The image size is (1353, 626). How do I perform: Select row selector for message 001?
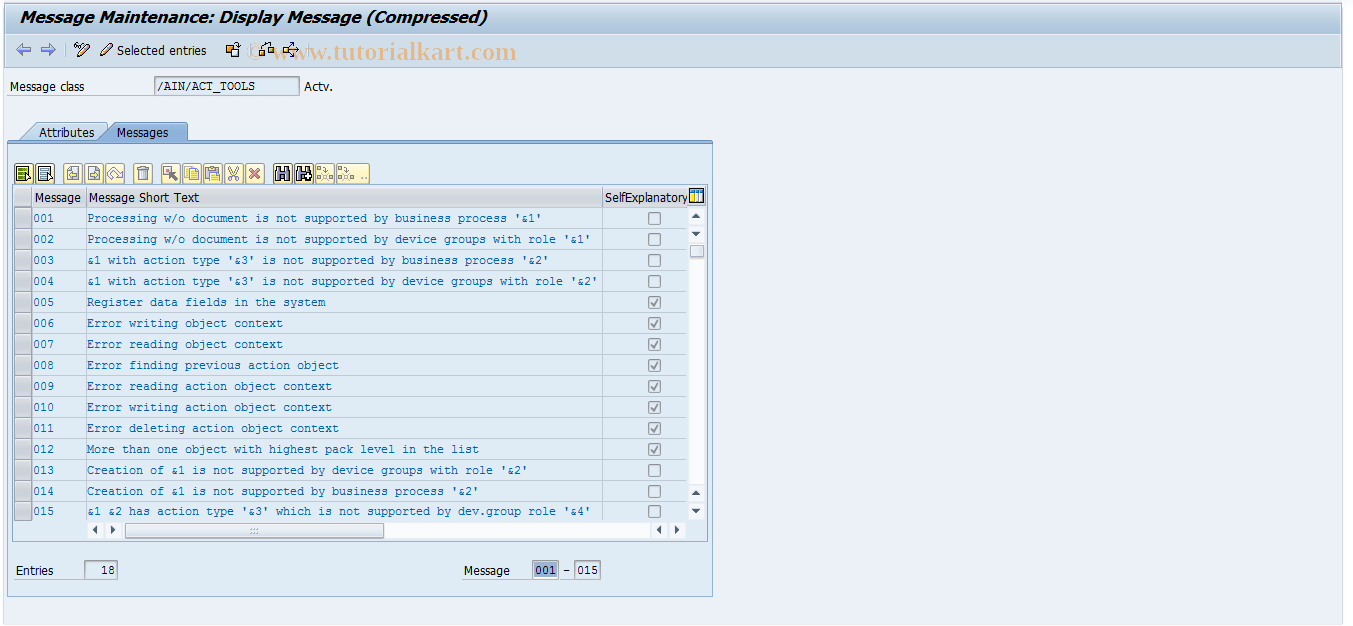(23, 218)
